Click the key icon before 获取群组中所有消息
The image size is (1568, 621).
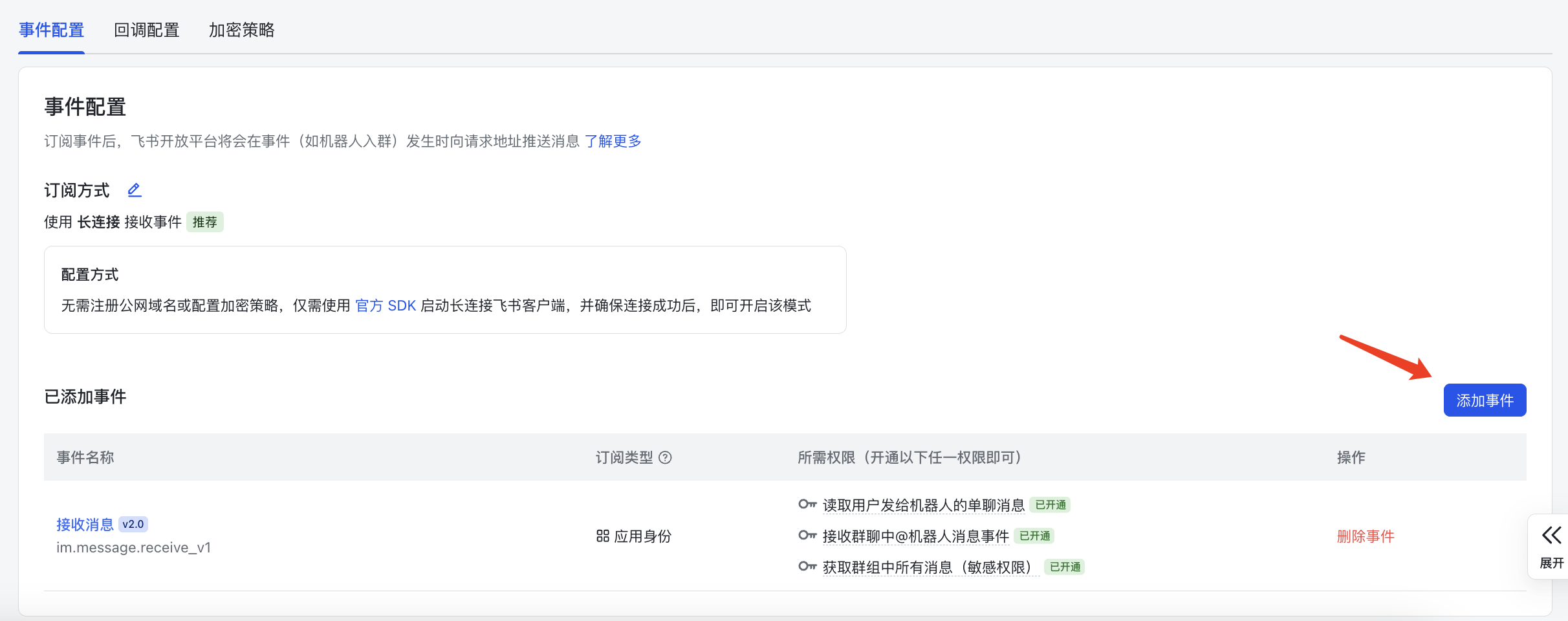807,567
